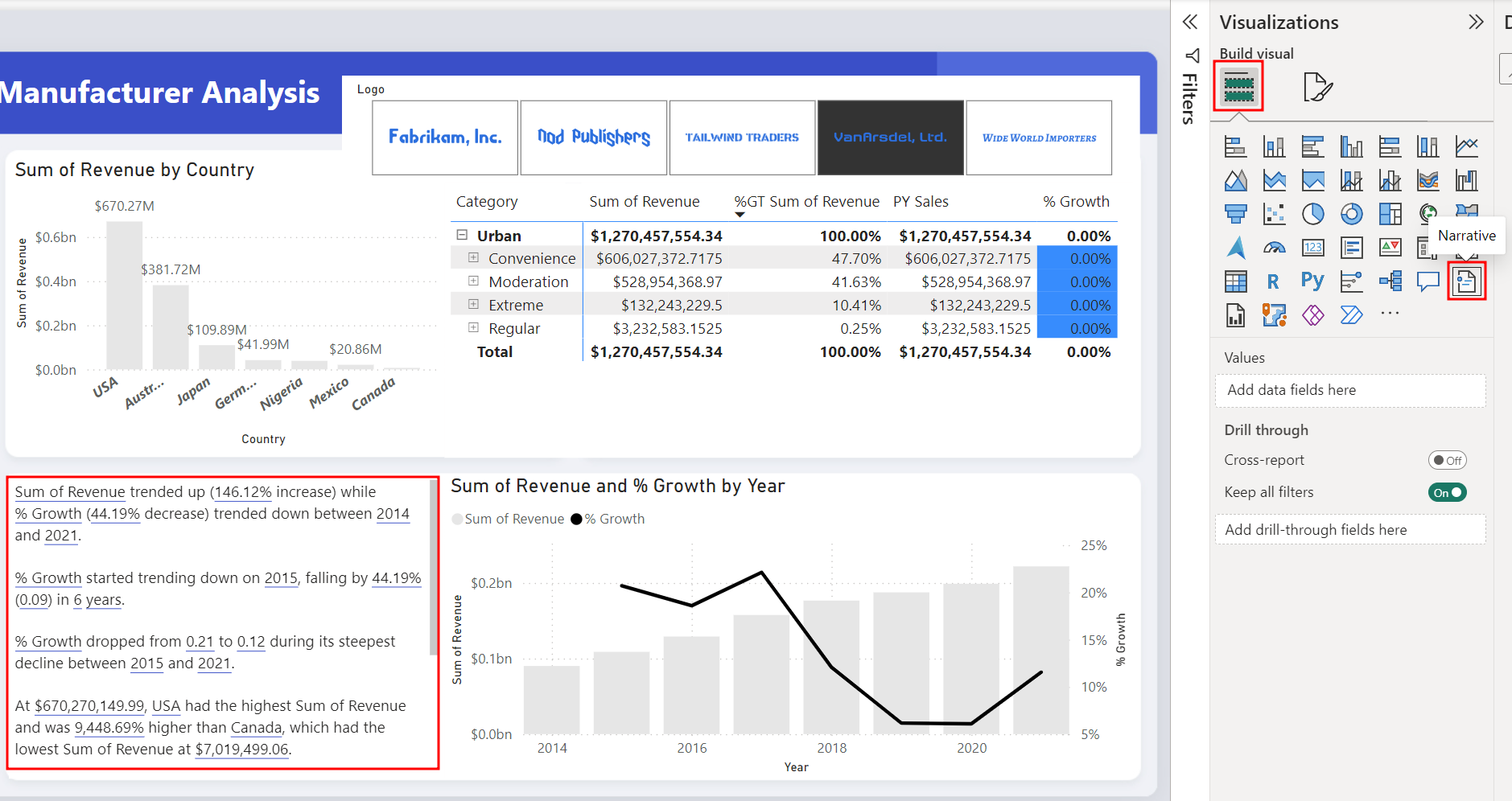Turn off Keep all filters toggle

pyautogui.click(x=1447, y=492)
